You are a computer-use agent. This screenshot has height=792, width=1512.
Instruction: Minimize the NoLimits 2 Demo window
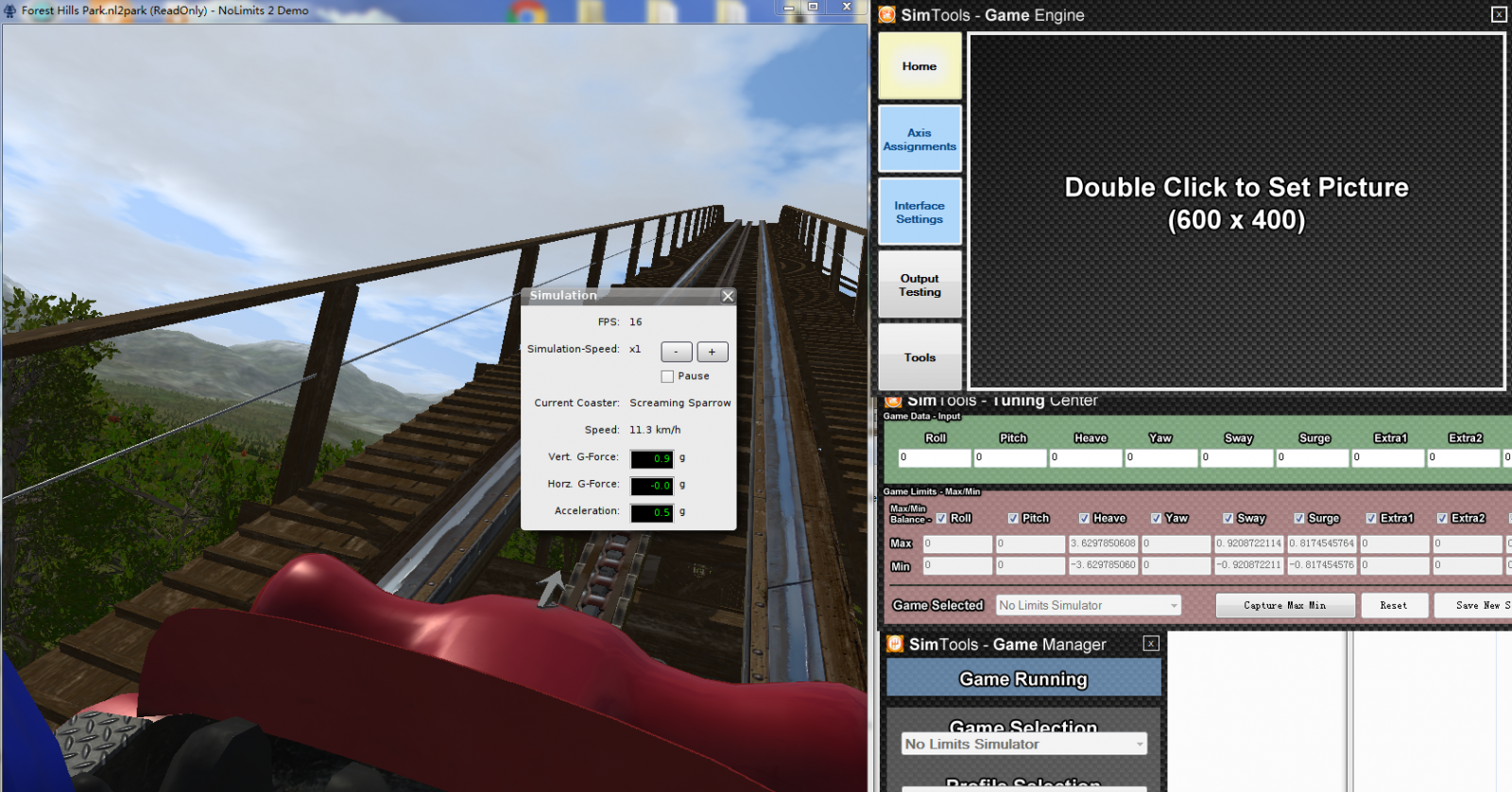click(788, 8)
